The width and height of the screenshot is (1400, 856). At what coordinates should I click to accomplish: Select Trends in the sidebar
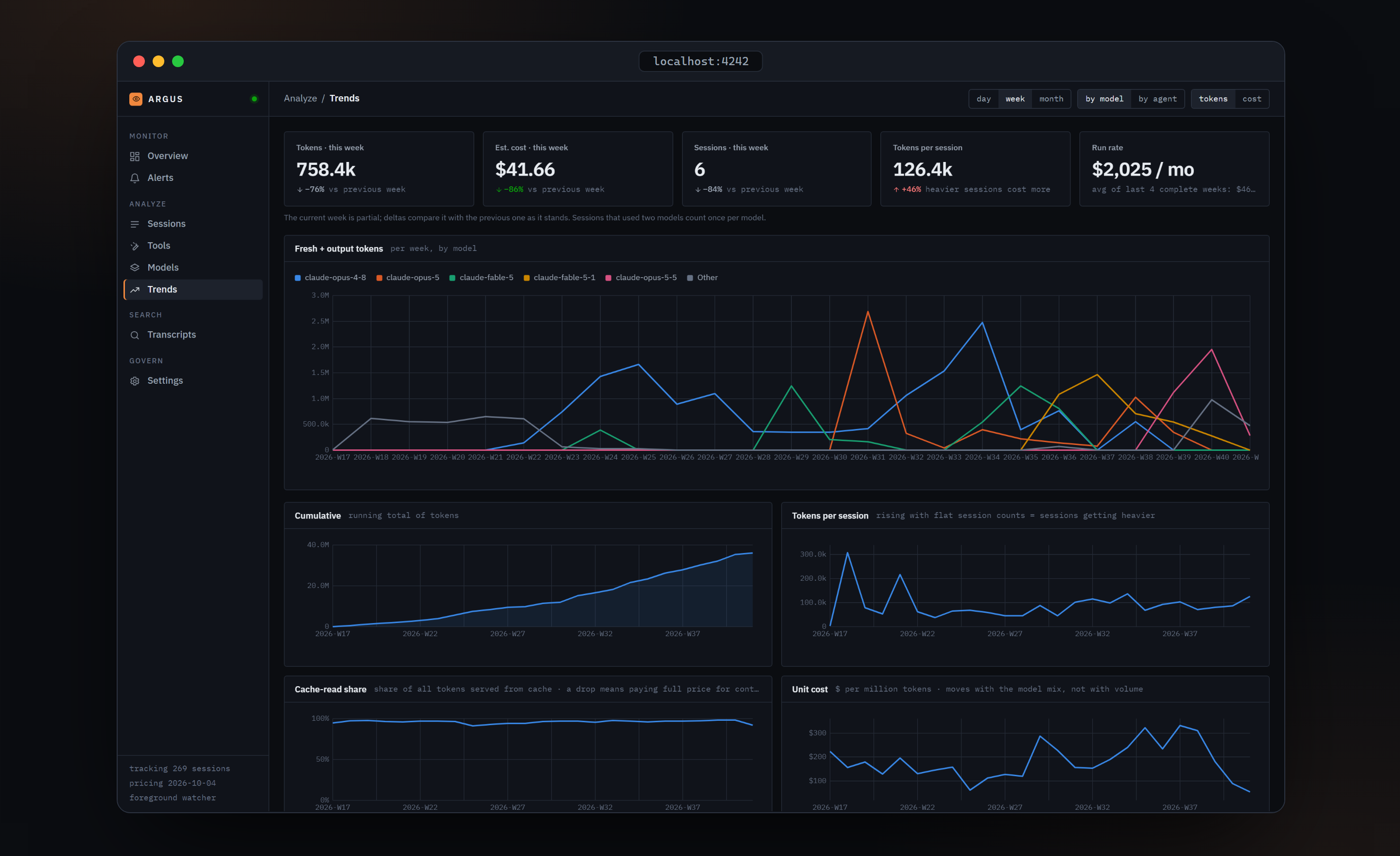pos(192,289)
